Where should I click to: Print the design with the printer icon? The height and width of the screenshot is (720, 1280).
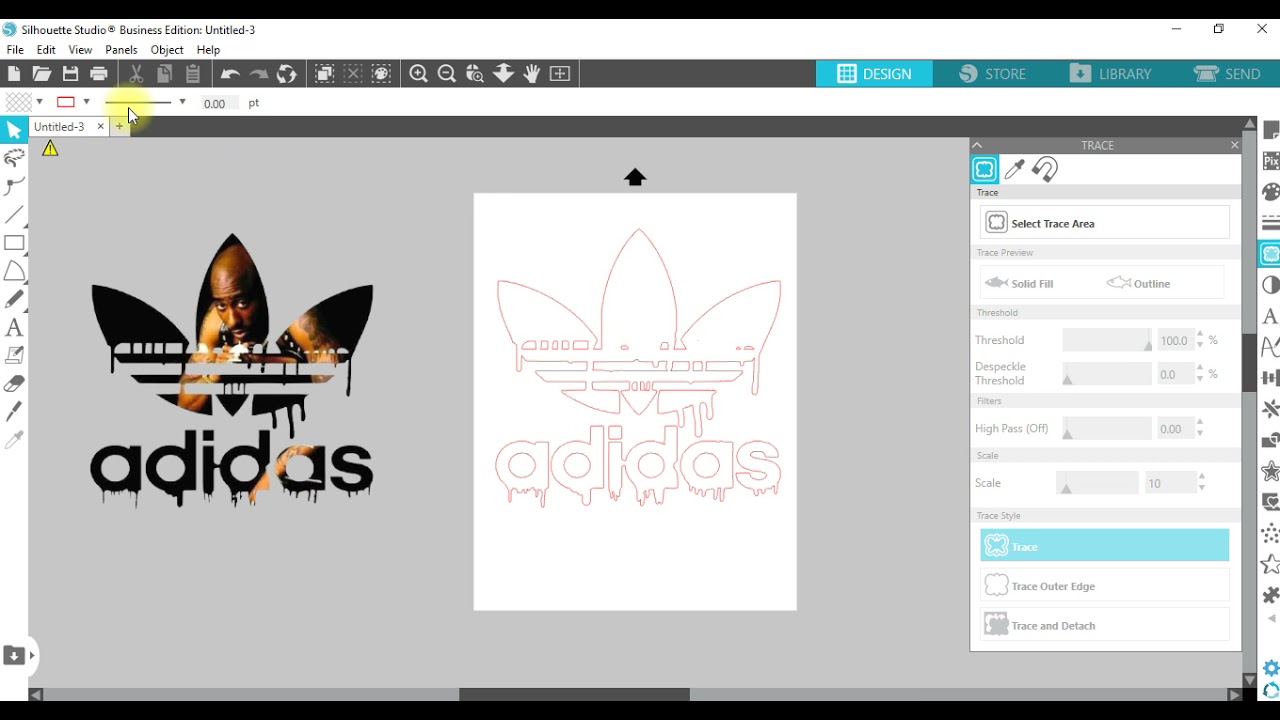[99, 74]
